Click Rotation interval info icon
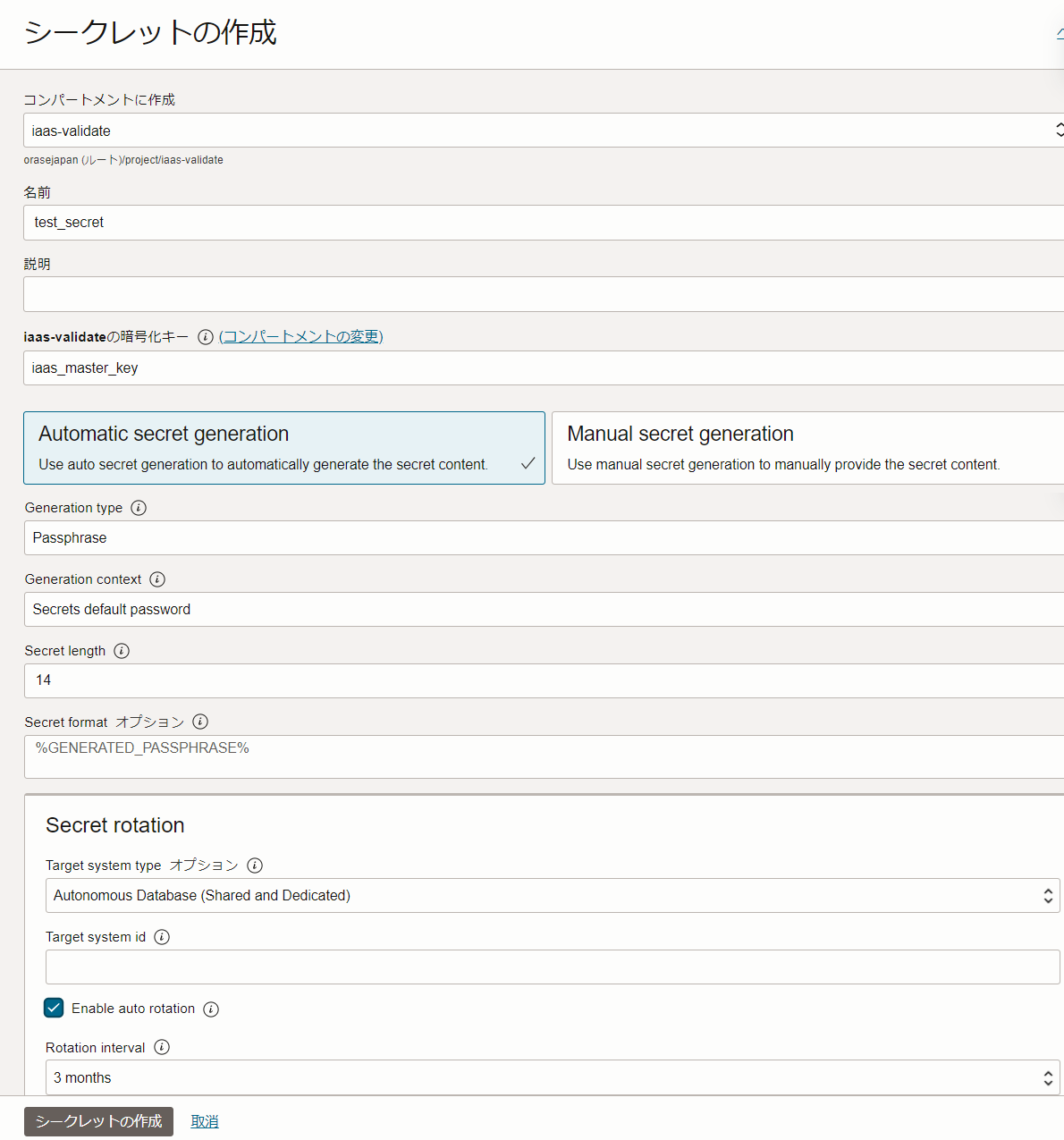Image resolution: width=1064 pixels, height=1140 pixels. pyautogui.click(x=162, y=1047)
